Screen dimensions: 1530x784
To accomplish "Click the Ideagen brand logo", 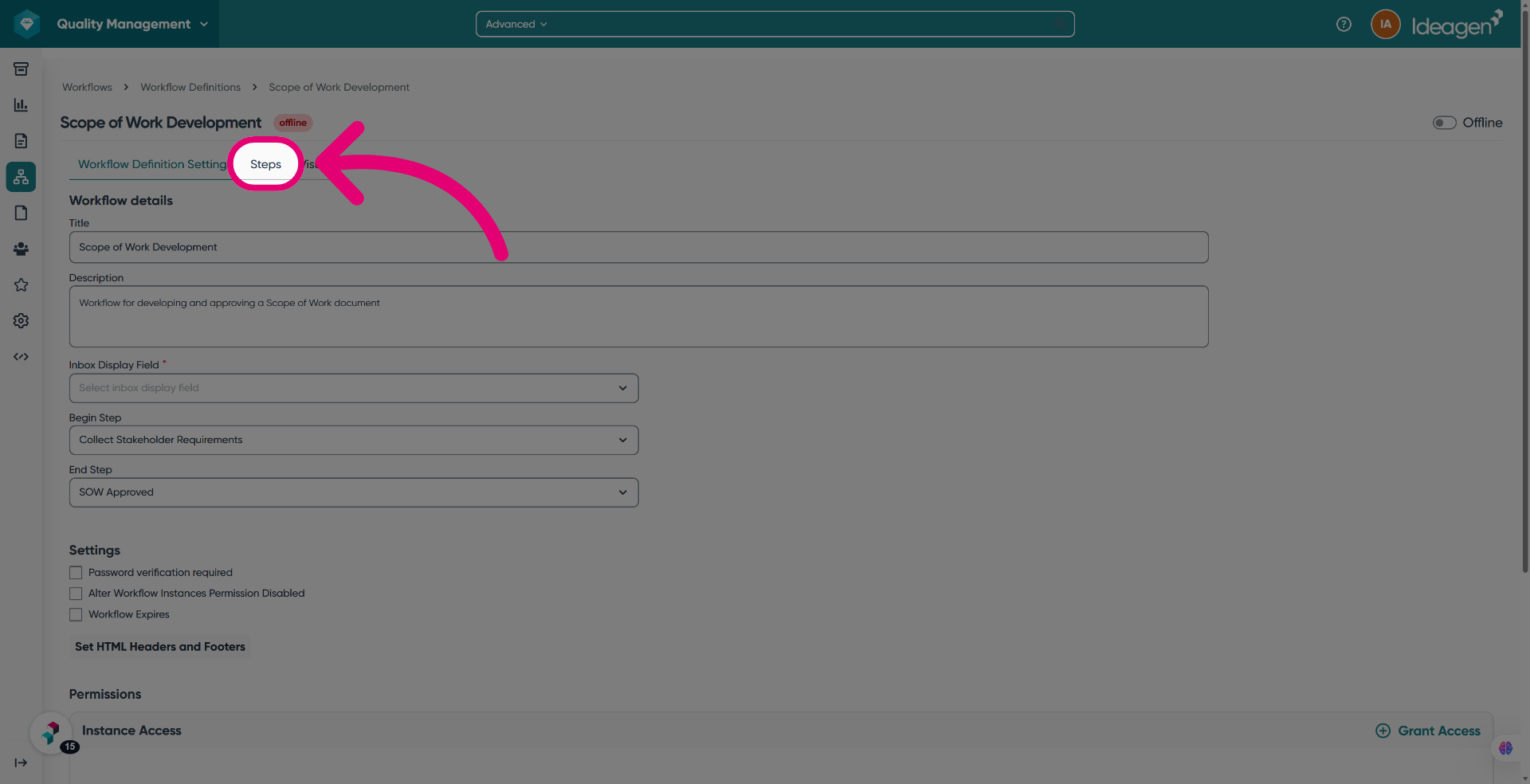I will pos(1457,24).
